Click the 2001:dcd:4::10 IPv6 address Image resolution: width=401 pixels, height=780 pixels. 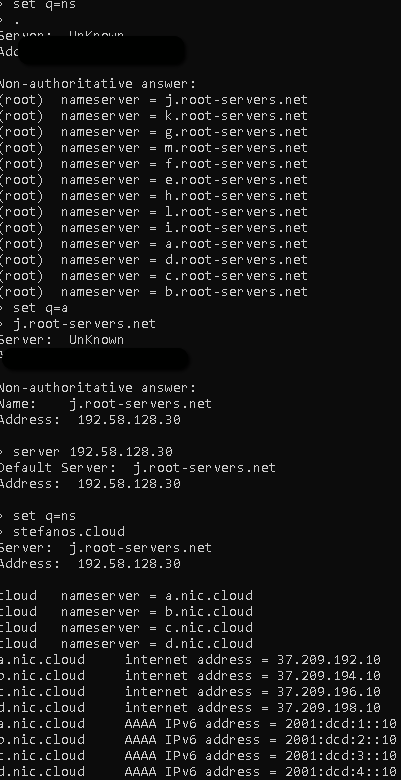click(x=341, y=772)
